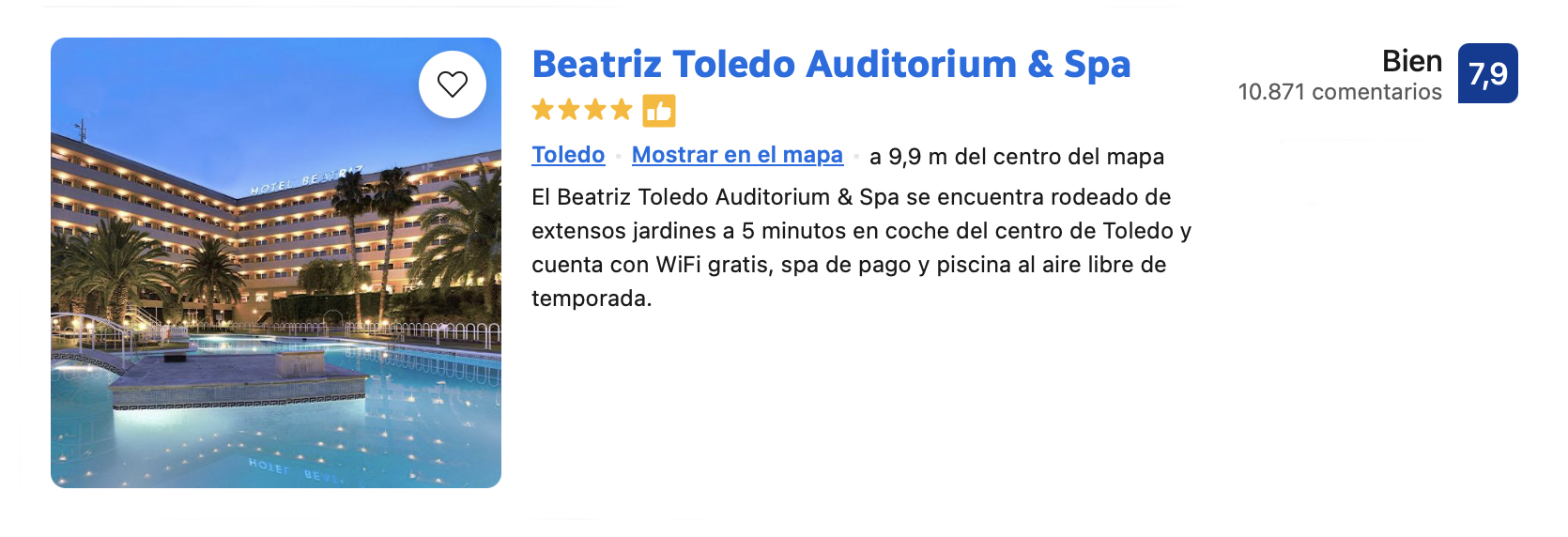
Task: Click the fourth yellow rating star
Action: 622,111
